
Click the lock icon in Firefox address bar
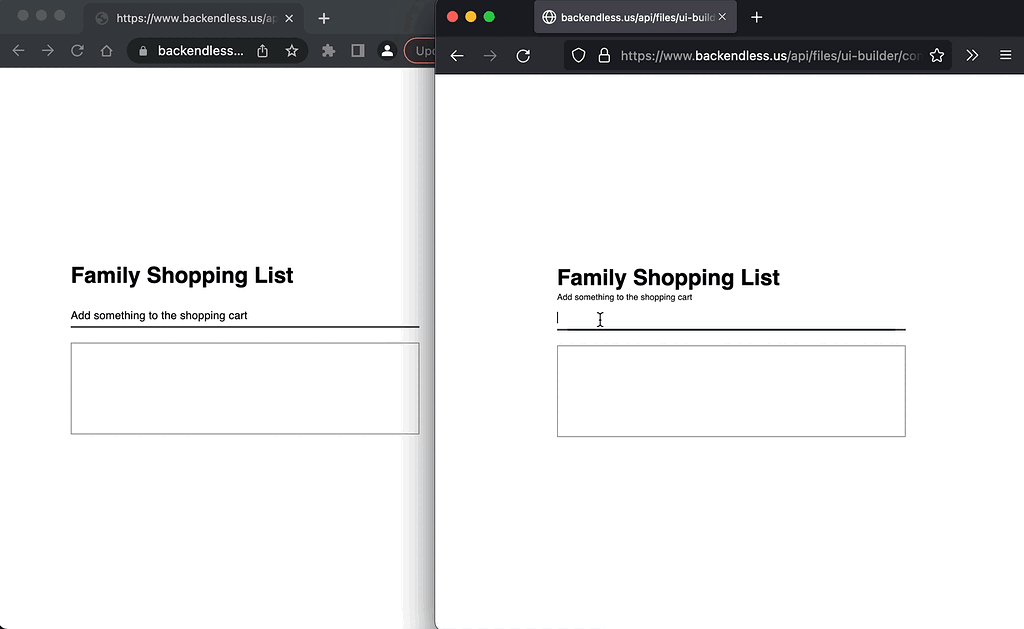(604, 55)
